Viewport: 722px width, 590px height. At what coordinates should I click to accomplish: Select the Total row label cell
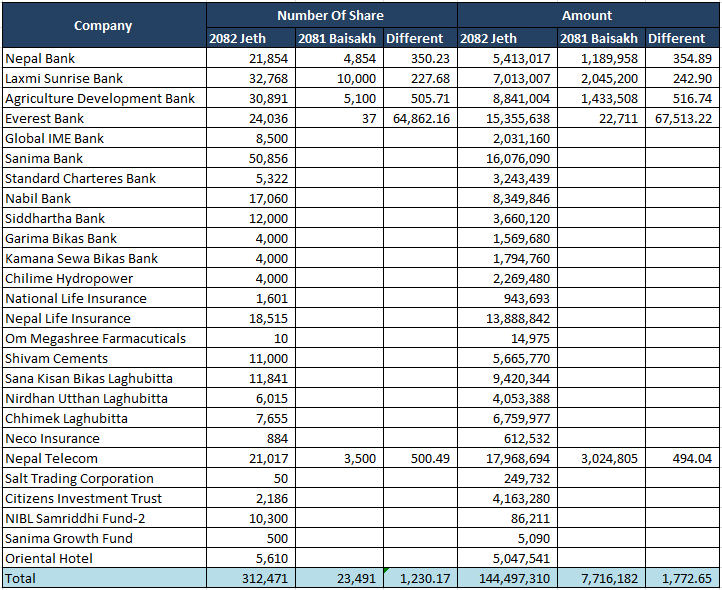point(103,579)
